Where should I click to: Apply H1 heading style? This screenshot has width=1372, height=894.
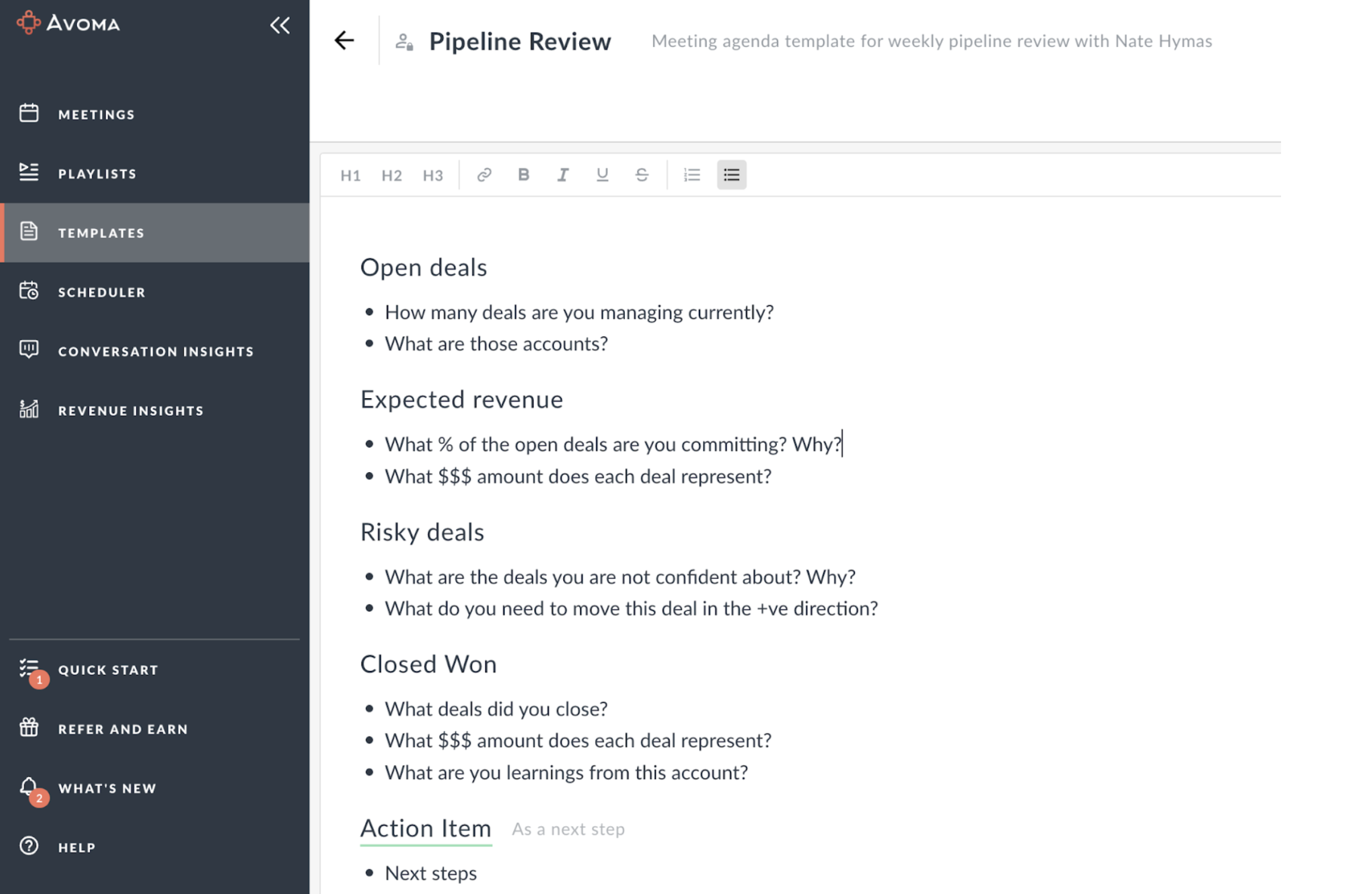click(350, 176)
